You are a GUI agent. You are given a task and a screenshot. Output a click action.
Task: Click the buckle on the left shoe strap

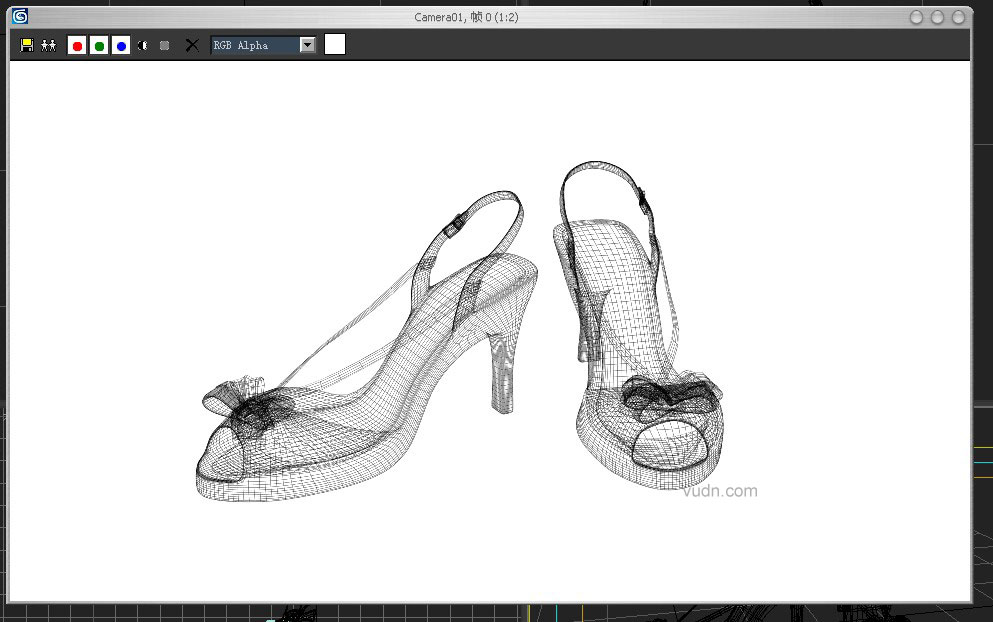[452, 227]
